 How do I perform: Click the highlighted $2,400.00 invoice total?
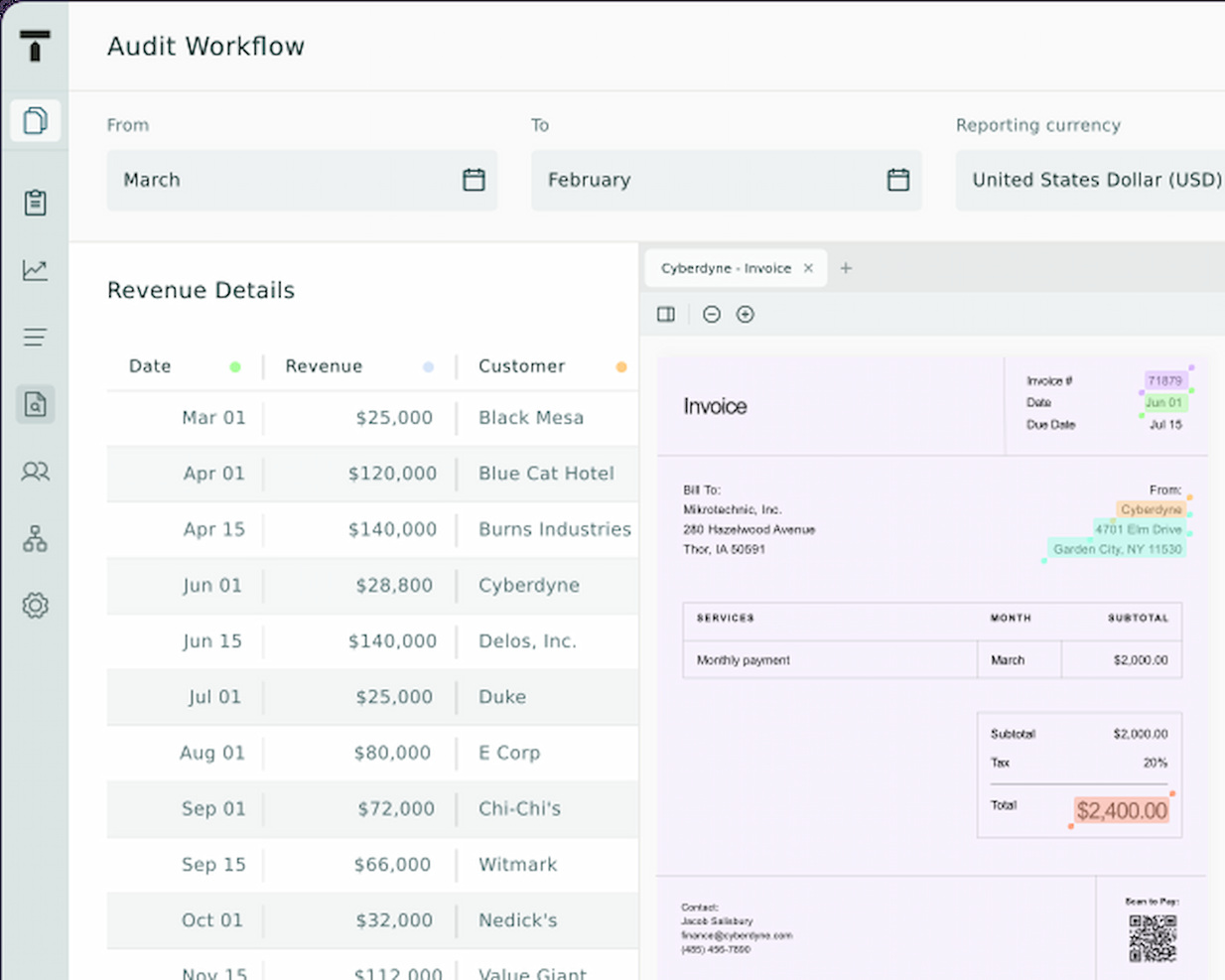point(1122,810)
